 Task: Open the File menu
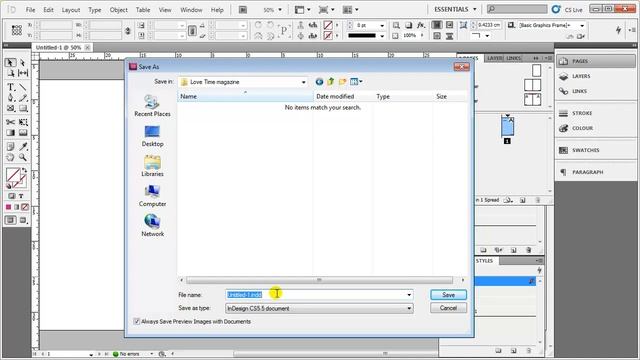coord(30,10)
